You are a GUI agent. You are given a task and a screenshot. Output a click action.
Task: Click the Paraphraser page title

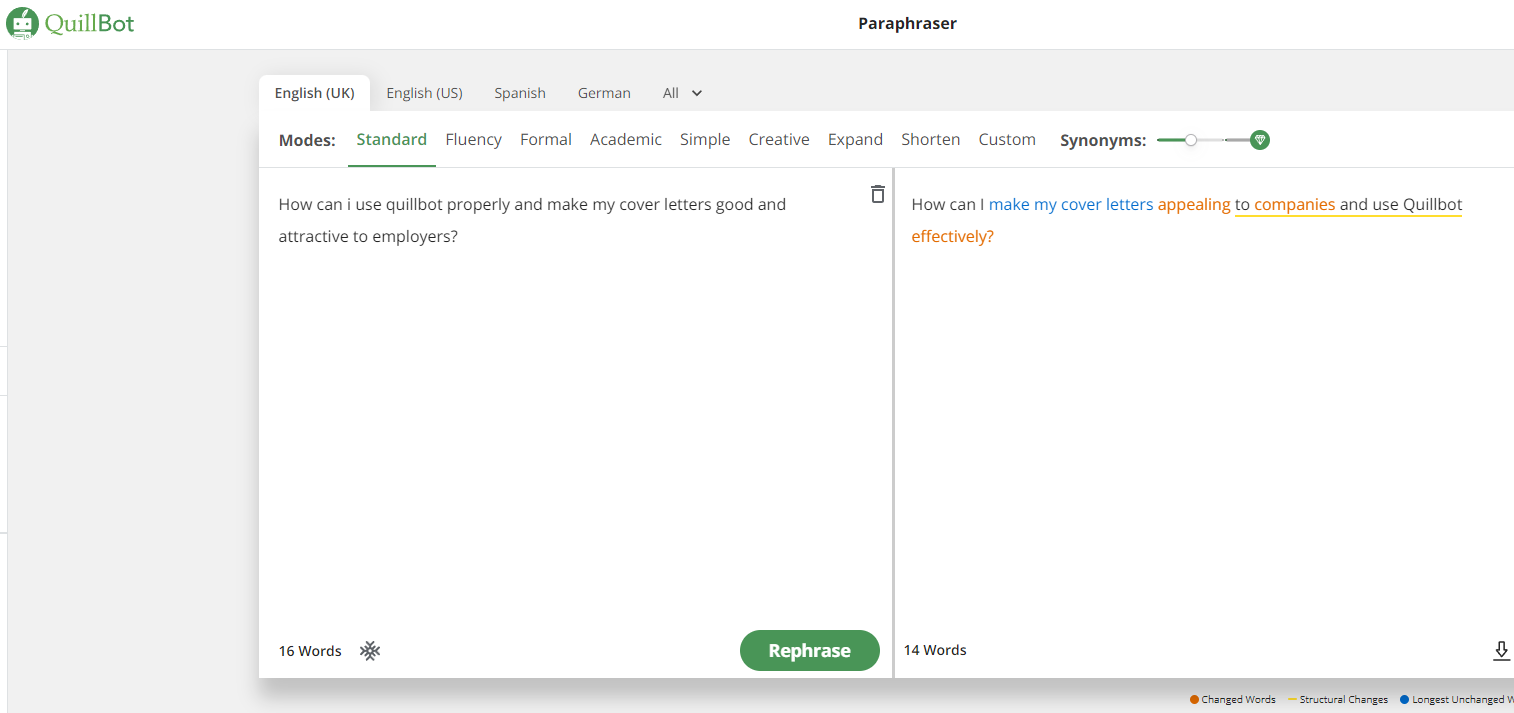[907, 24]
